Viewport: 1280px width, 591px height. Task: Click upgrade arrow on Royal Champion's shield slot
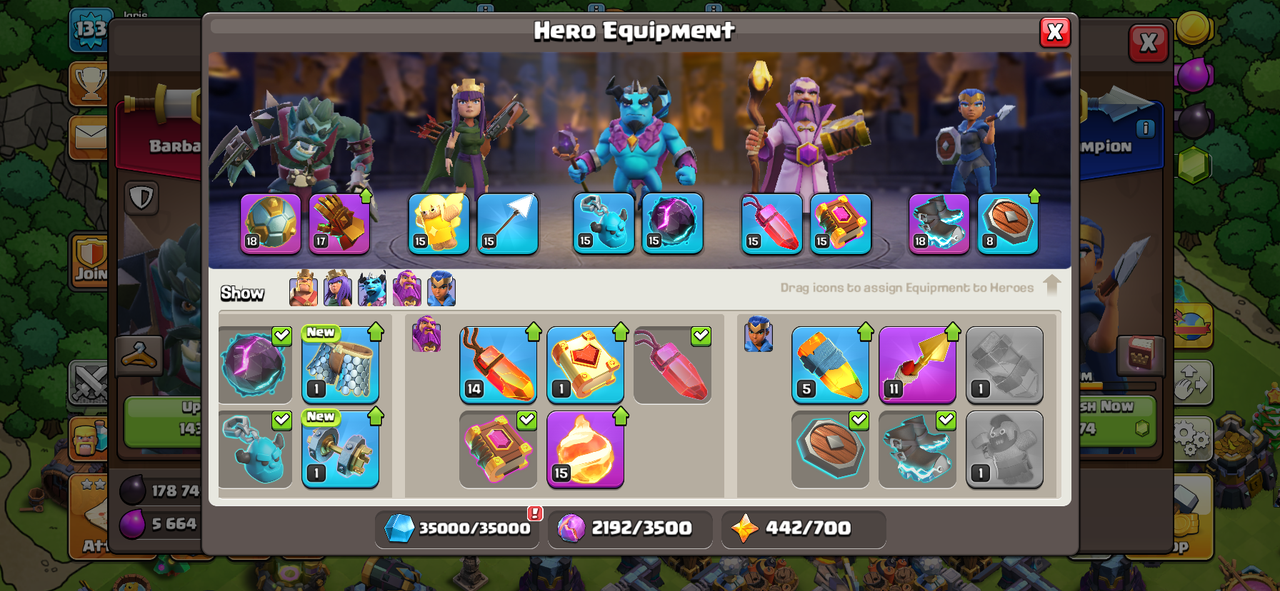(1034, 195)
